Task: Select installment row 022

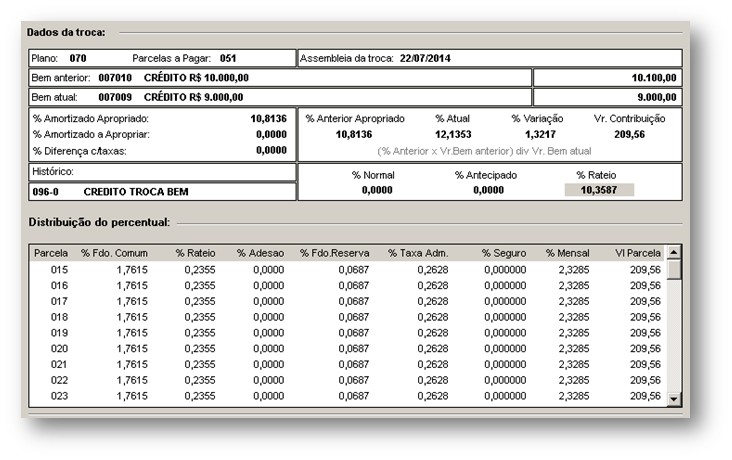Action: 348,380
